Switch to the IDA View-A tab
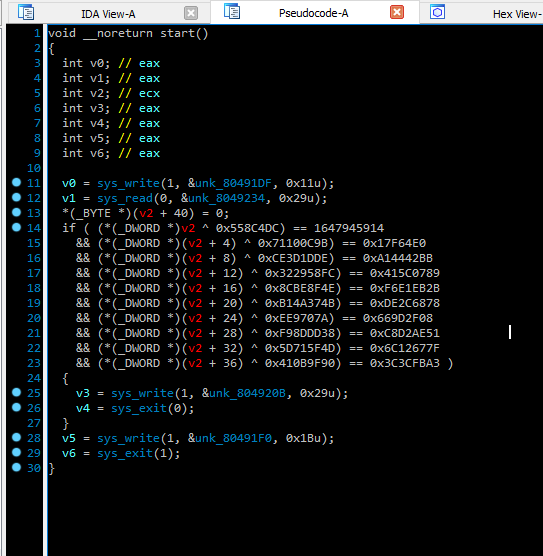543x556 pixels. [x=108, y=14]
